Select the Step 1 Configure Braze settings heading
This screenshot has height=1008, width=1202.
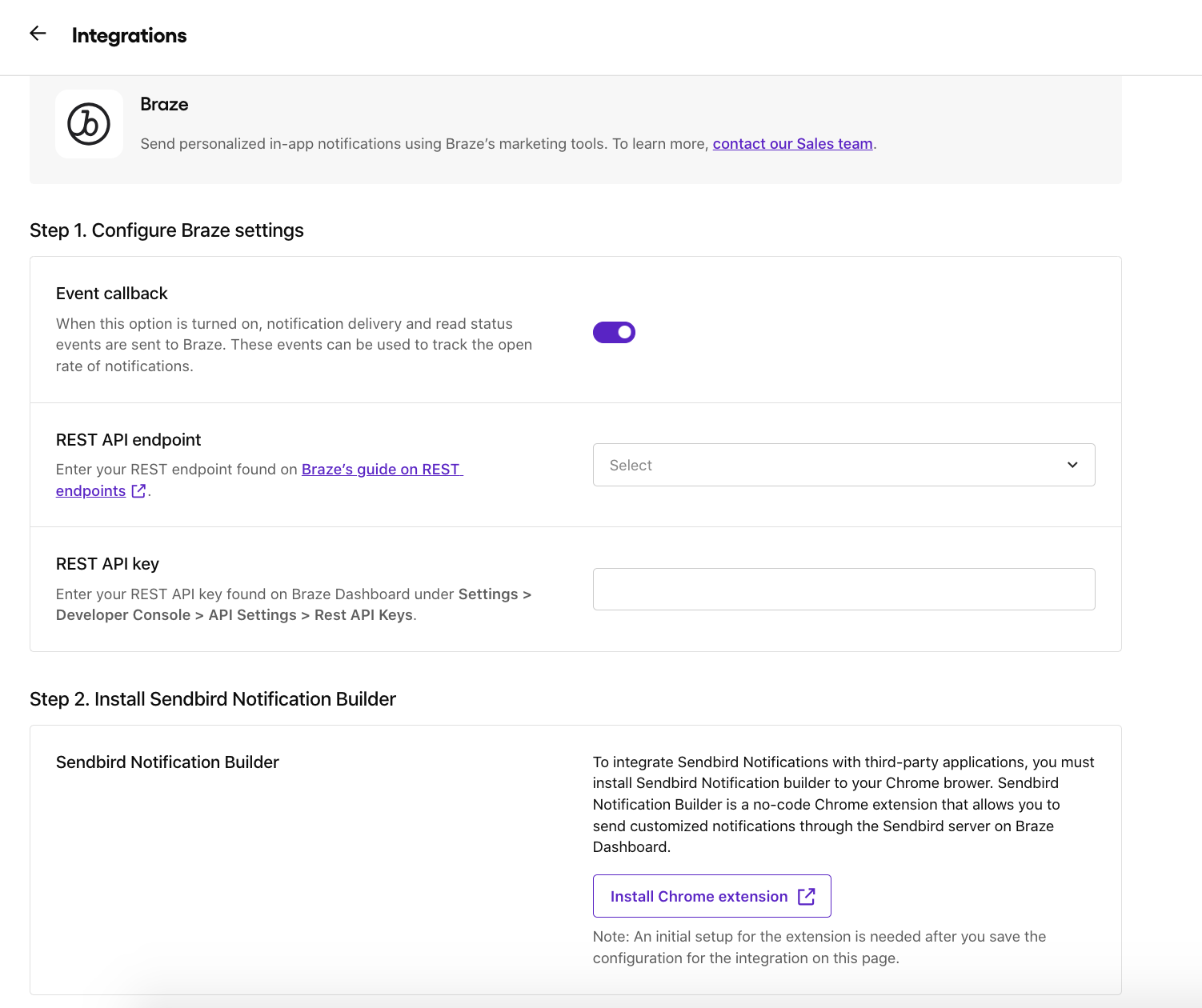tap(166, 230)
